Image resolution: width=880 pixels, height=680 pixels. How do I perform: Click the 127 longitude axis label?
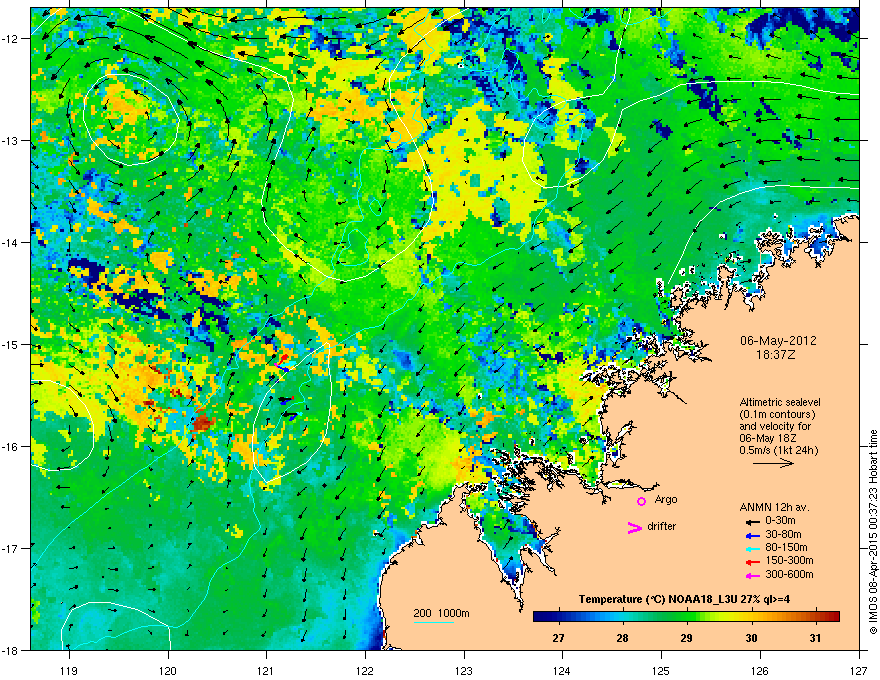859,670
